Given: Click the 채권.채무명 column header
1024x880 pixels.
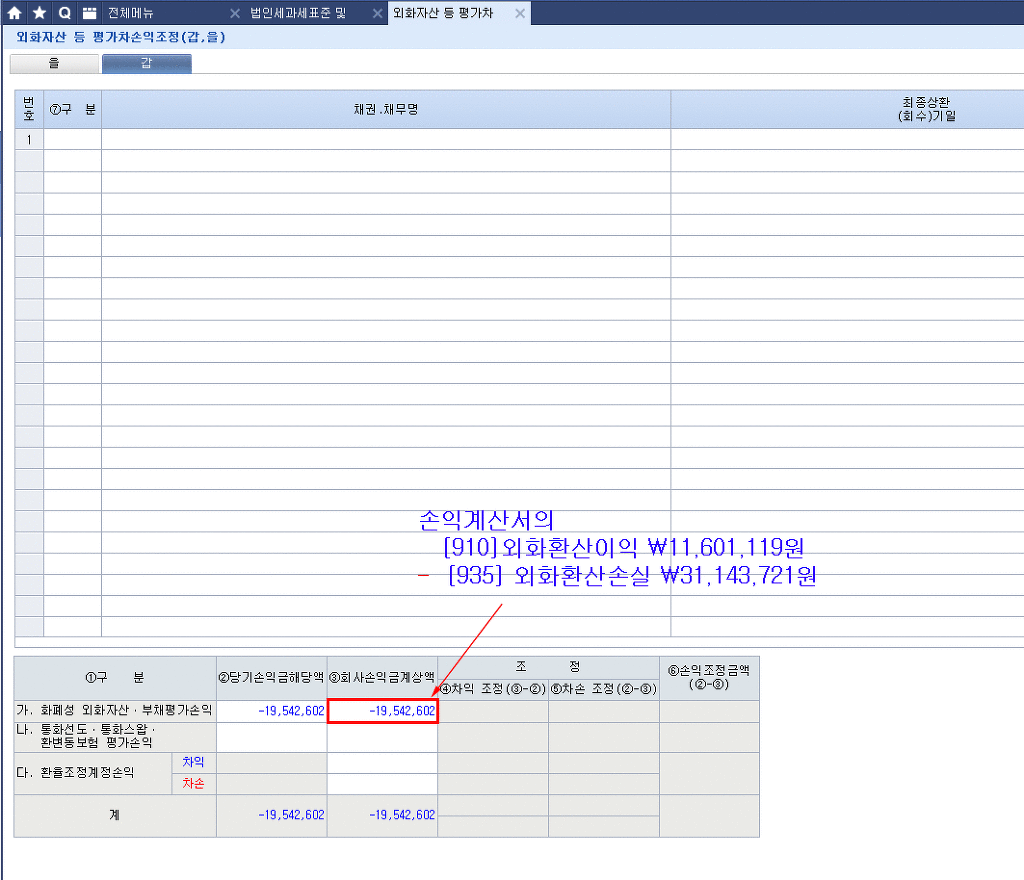Looking at the screenshot, I should 386,110.
